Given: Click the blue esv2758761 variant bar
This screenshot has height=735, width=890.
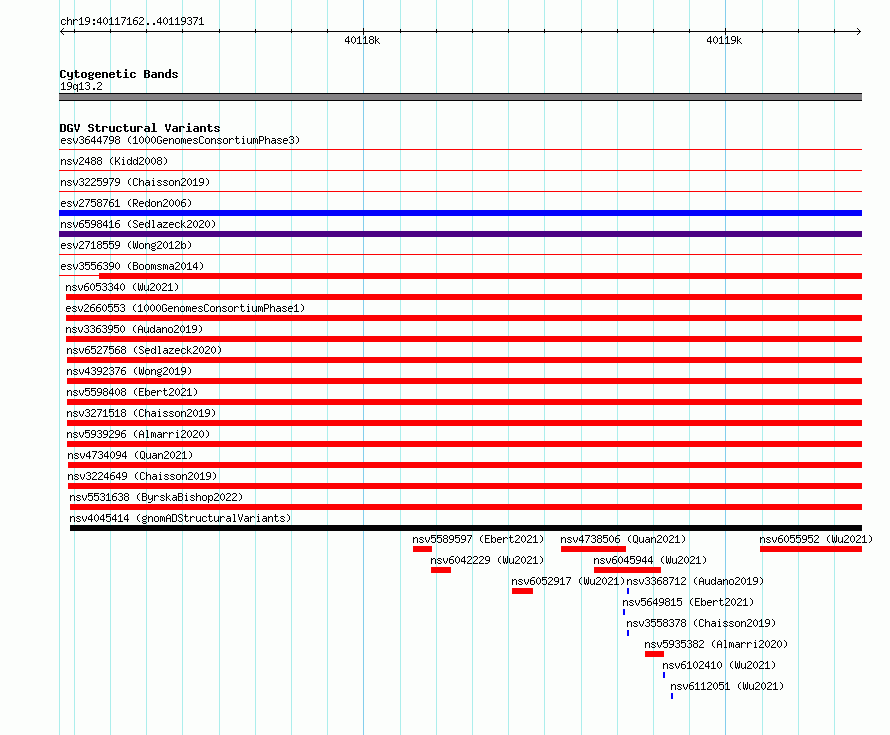Looking at the screenshot, I should [x=460, y=213].
